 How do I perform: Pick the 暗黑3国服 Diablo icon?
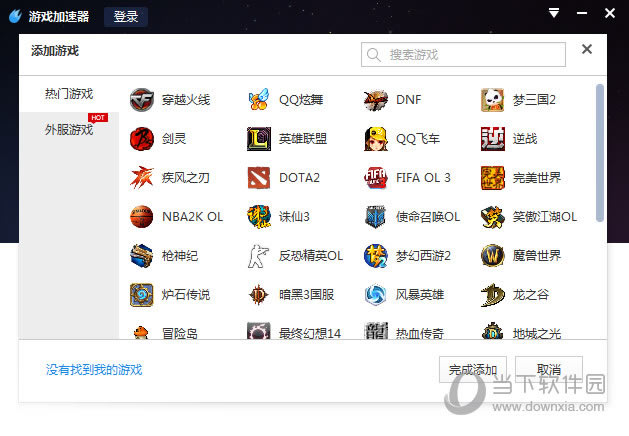pyautogui.click(x=259, y=295)
